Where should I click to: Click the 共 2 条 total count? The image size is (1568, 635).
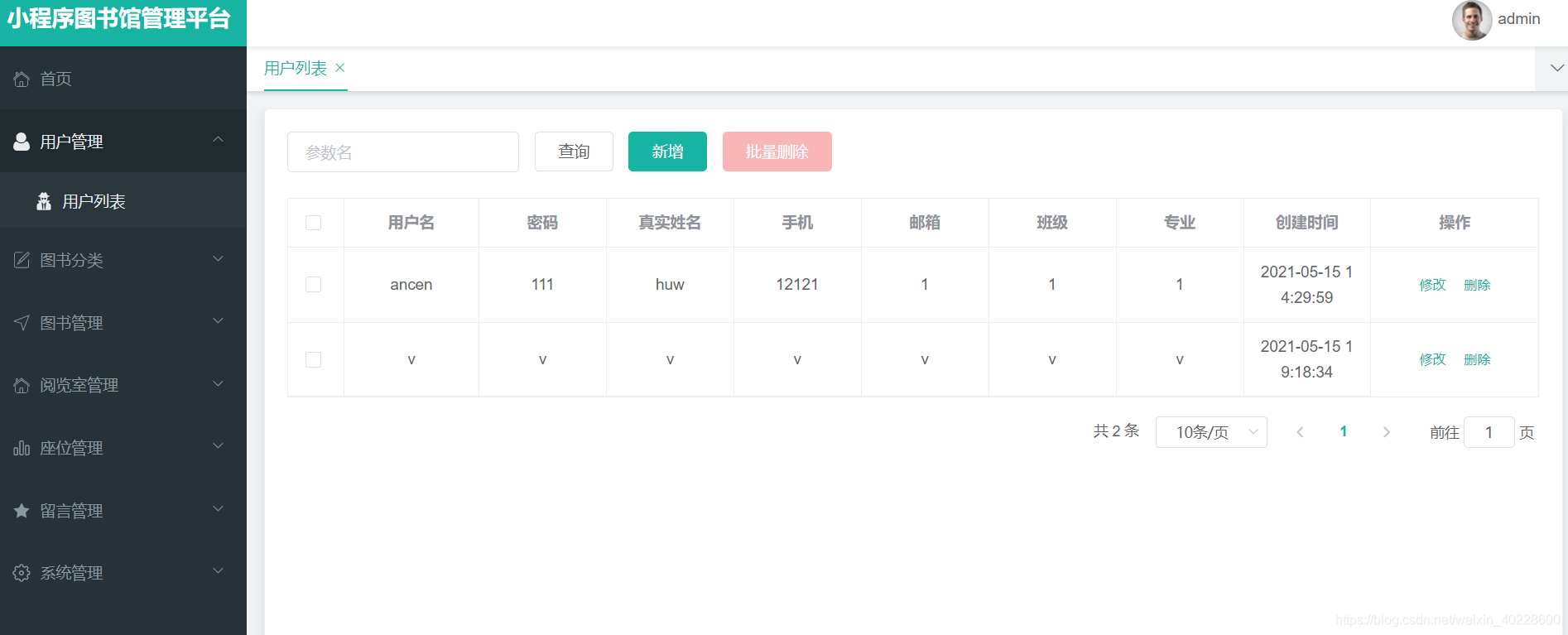click(1116, 431)
